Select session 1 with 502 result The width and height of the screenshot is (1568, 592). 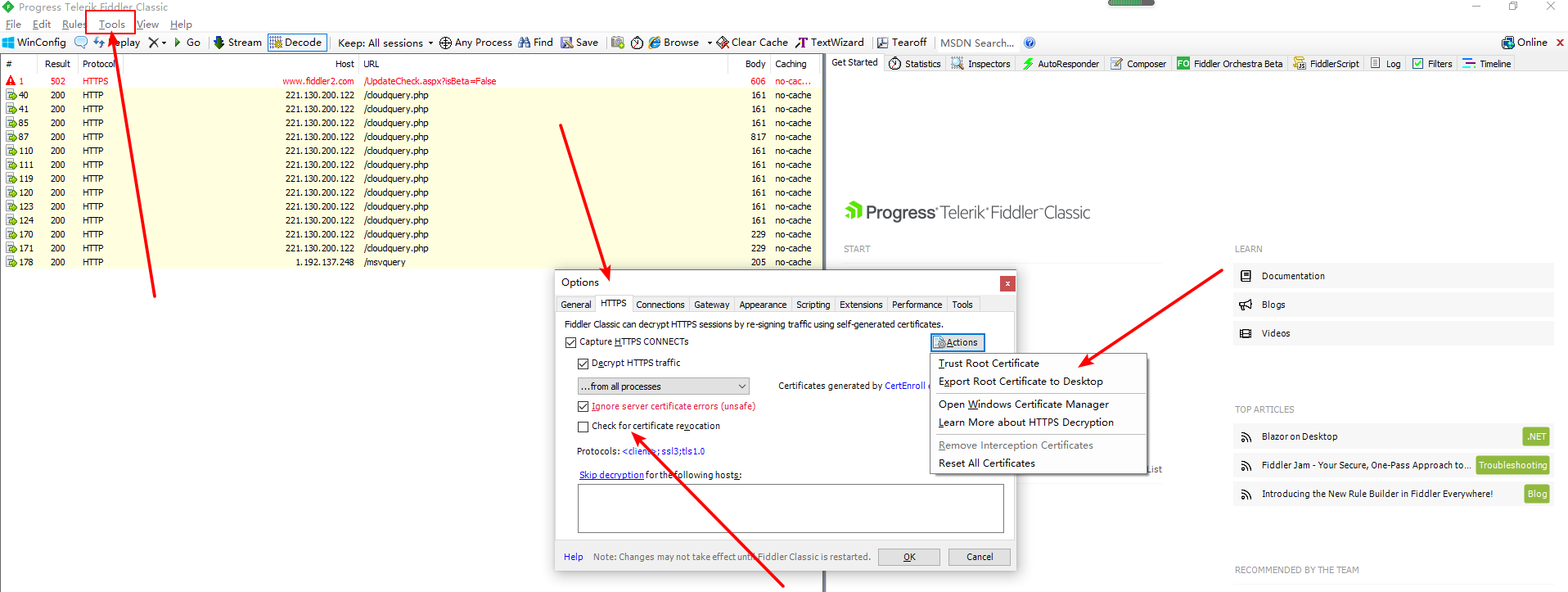pos(412,81)
